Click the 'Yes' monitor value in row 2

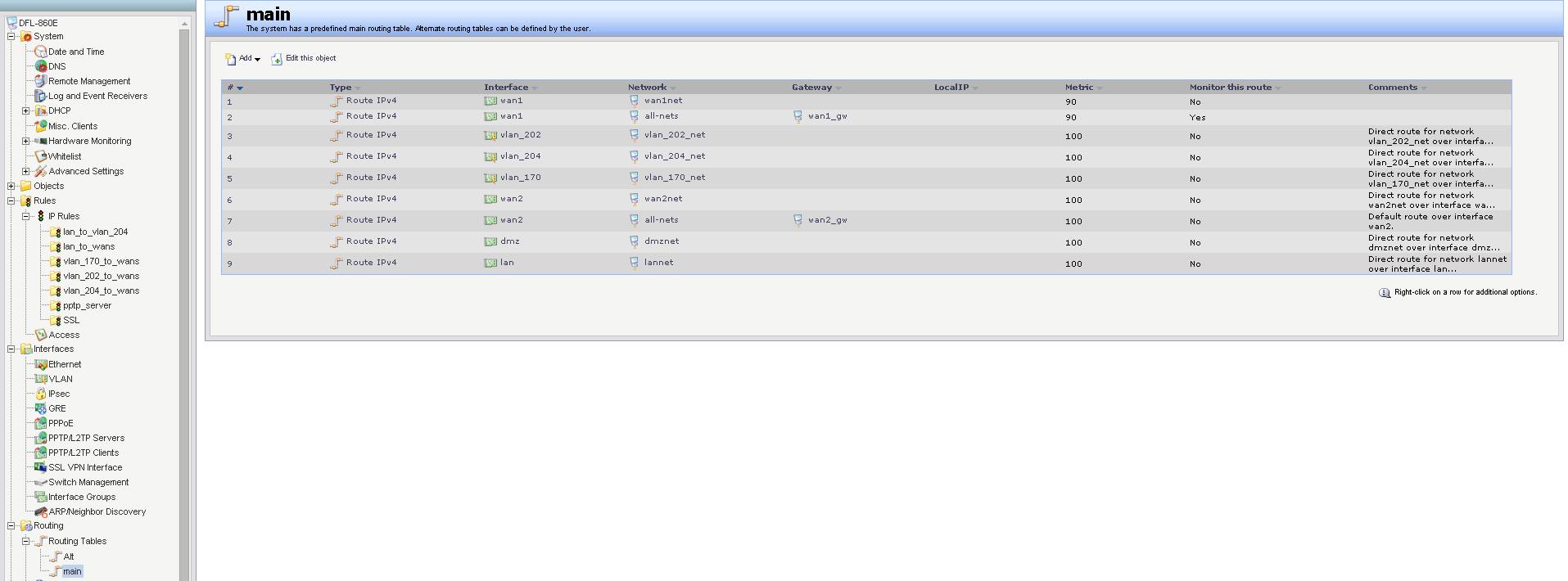coord(1197,118)
